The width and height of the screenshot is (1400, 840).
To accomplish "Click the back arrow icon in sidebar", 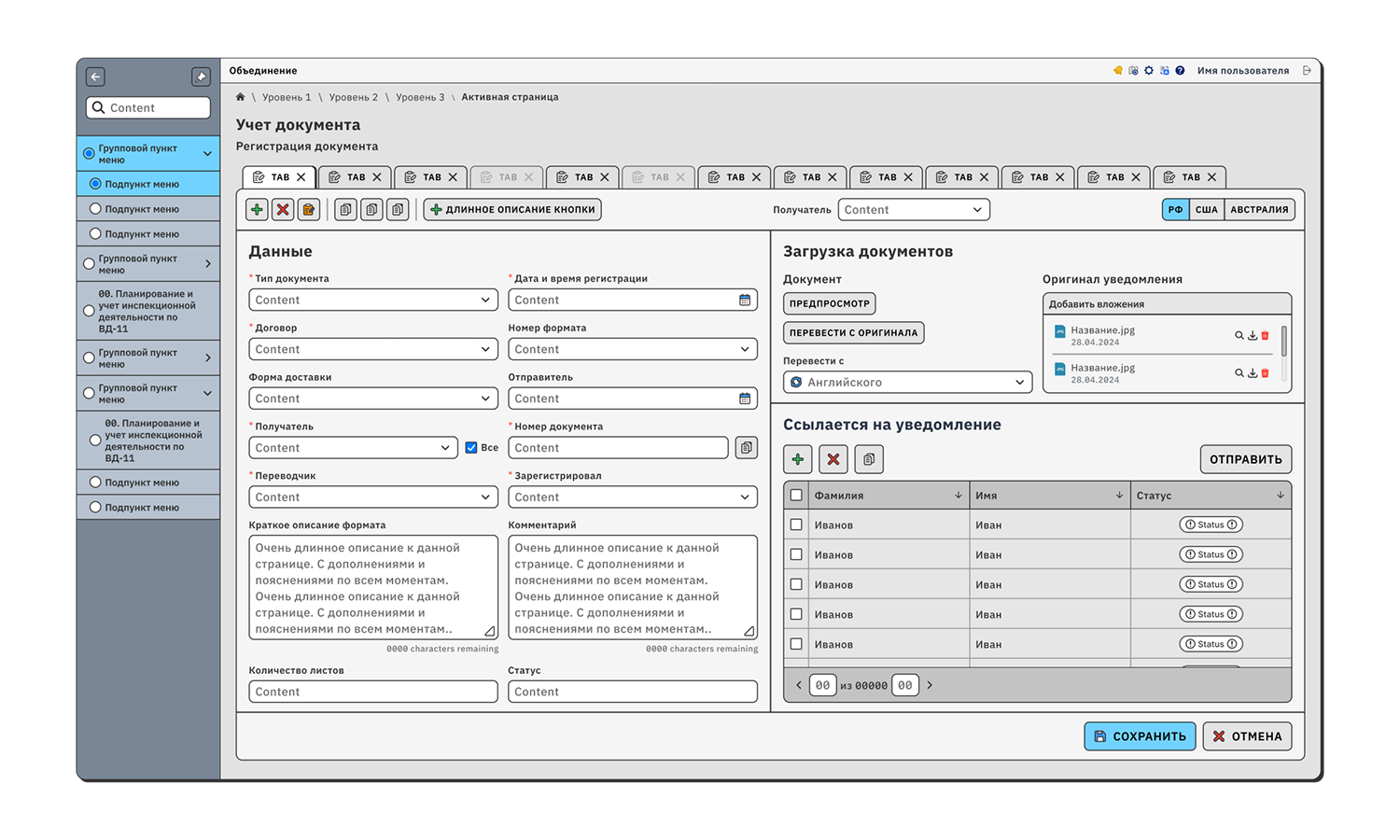I will [95, 77].
